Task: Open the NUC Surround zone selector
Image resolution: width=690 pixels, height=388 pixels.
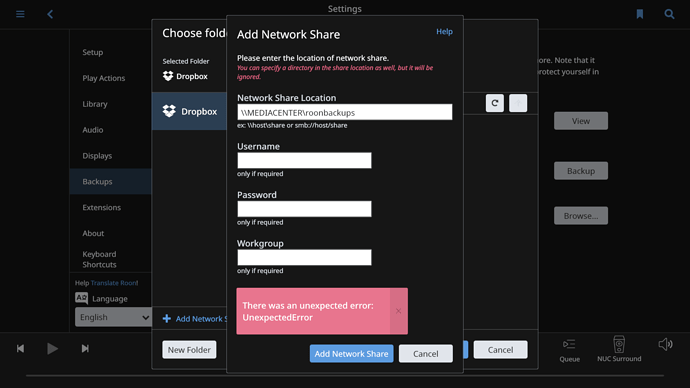Action: (x=619, y=349)
